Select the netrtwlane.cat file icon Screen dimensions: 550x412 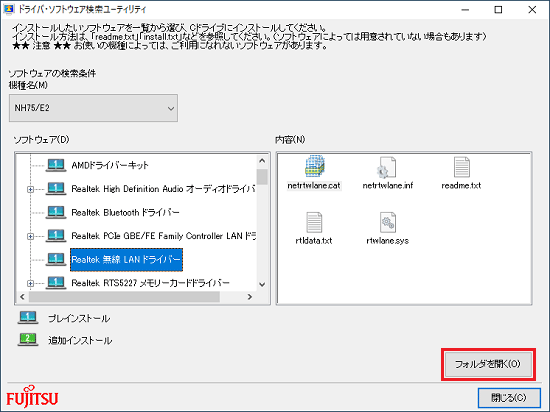tap(314, 167)
